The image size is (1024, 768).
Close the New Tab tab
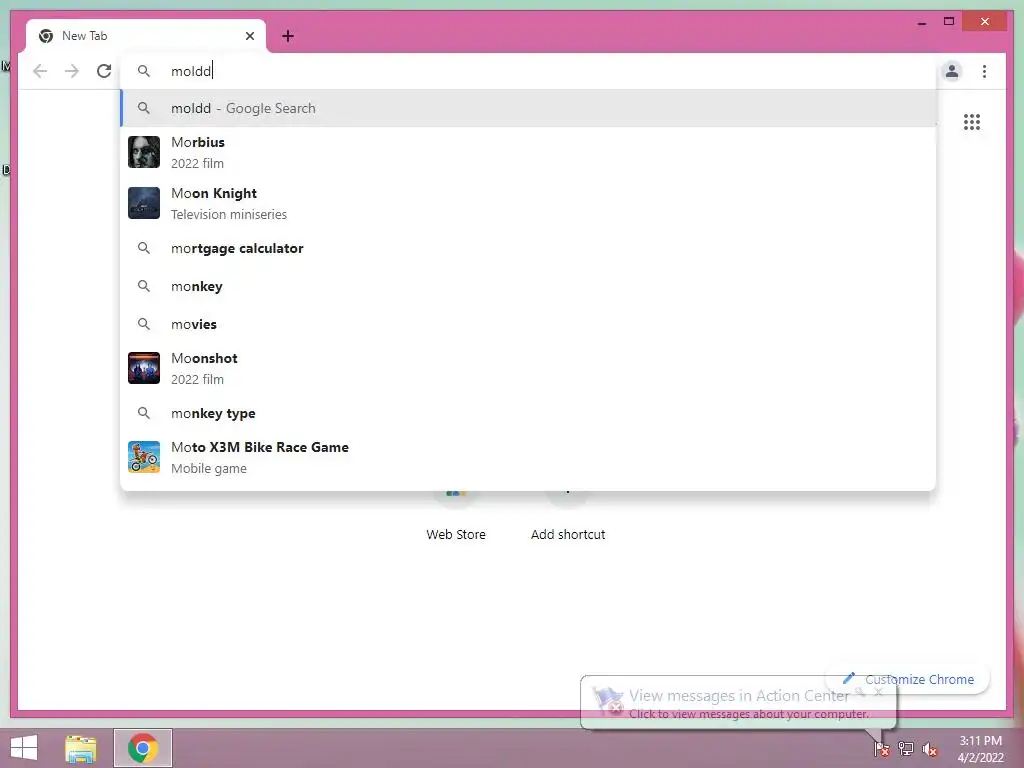pyautogui.click(x=249, y=36)
